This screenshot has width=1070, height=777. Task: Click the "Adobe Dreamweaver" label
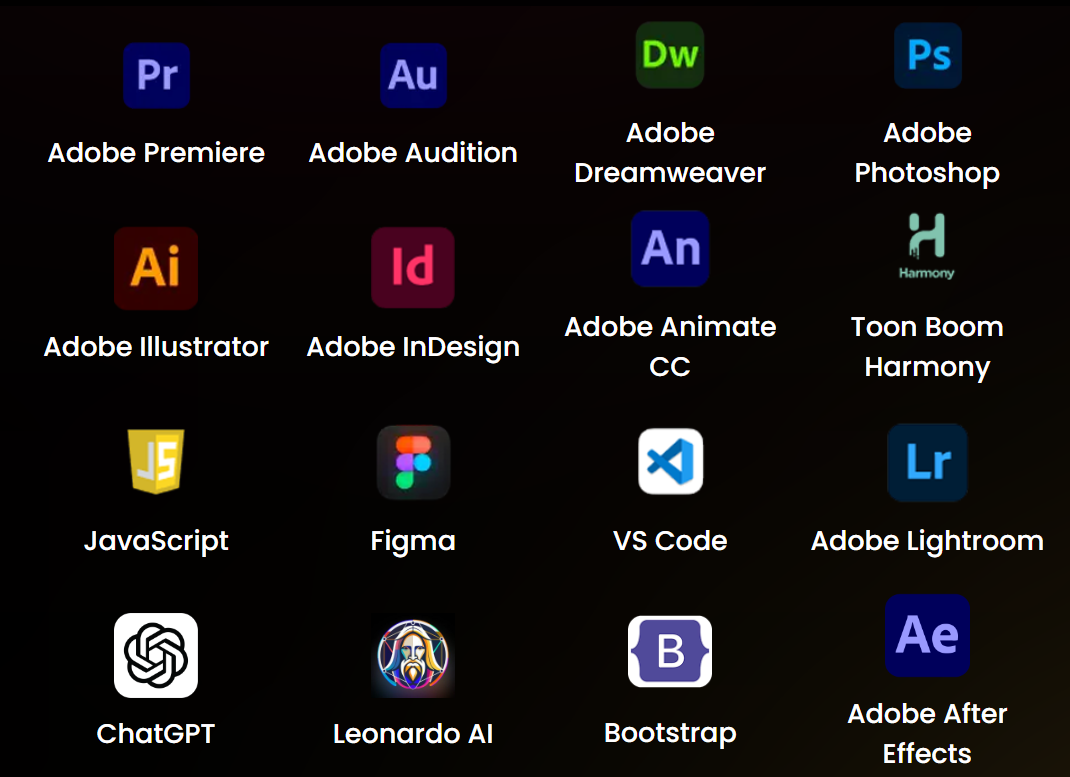(x=670, y=153)
